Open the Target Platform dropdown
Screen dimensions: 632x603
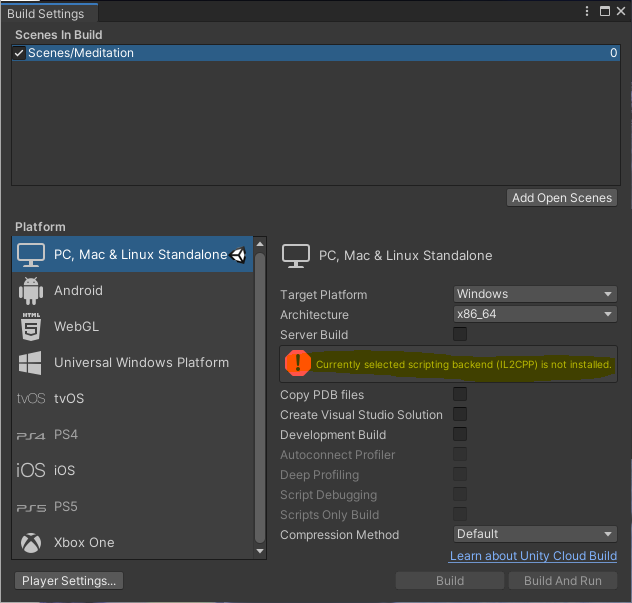(535, 294)
